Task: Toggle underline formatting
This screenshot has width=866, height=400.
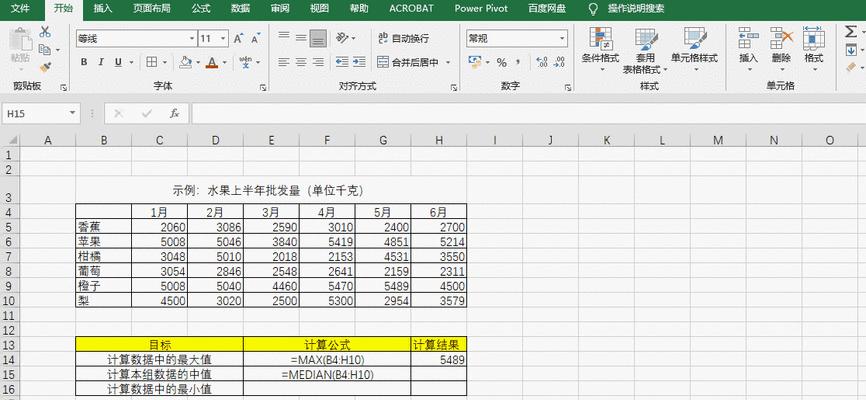Action: click(x=118, y=62)
